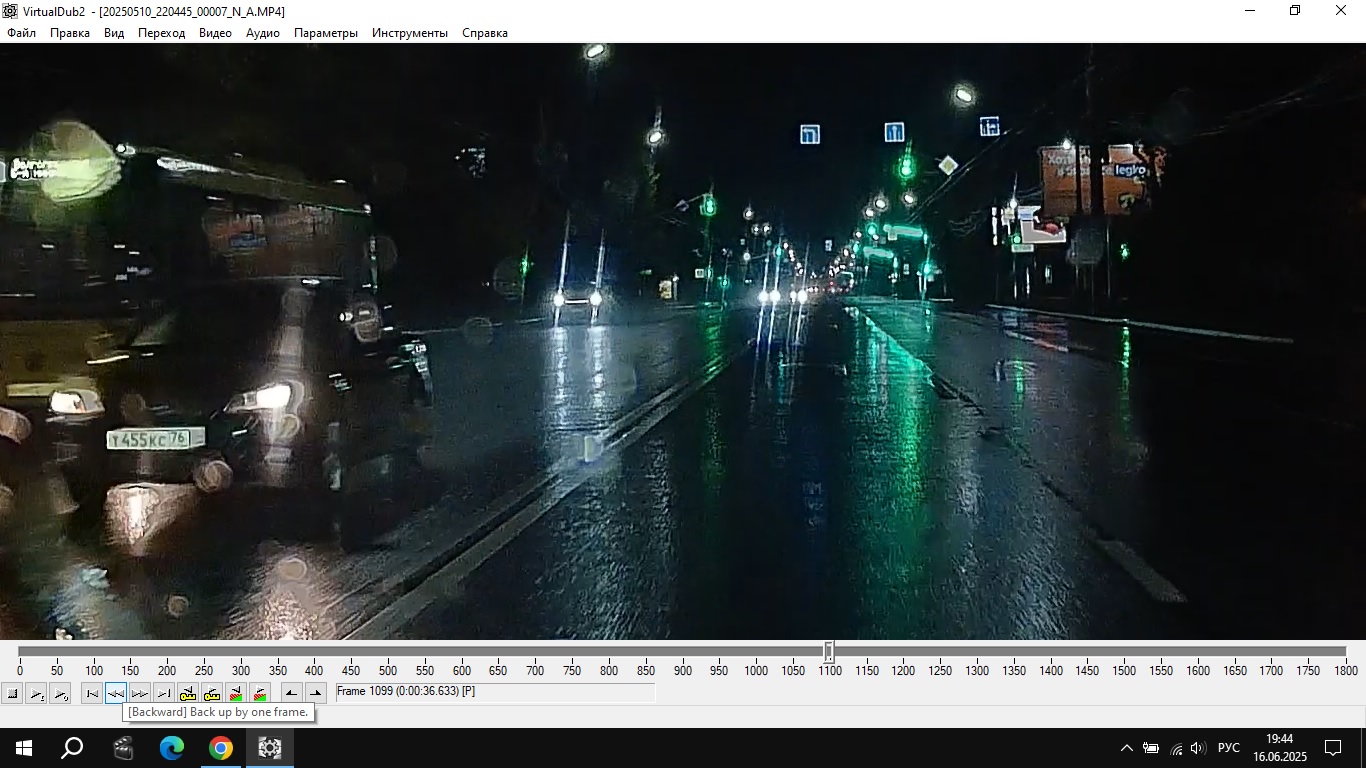Expand hidden system tray icons
The height and width of the screenshot is (768, 1366).
pos(1126,748)
